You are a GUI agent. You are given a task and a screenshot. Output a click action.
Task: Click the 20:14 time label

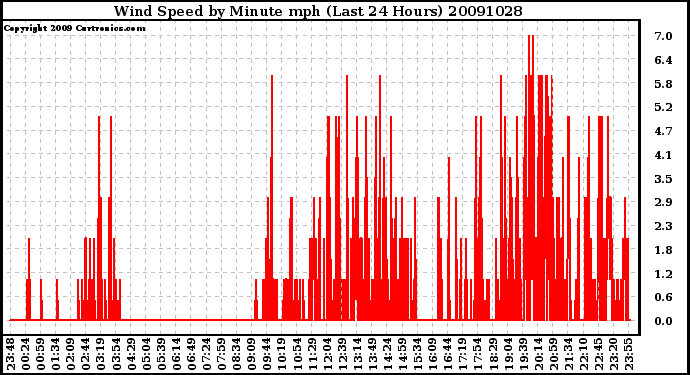click(538, 354)
